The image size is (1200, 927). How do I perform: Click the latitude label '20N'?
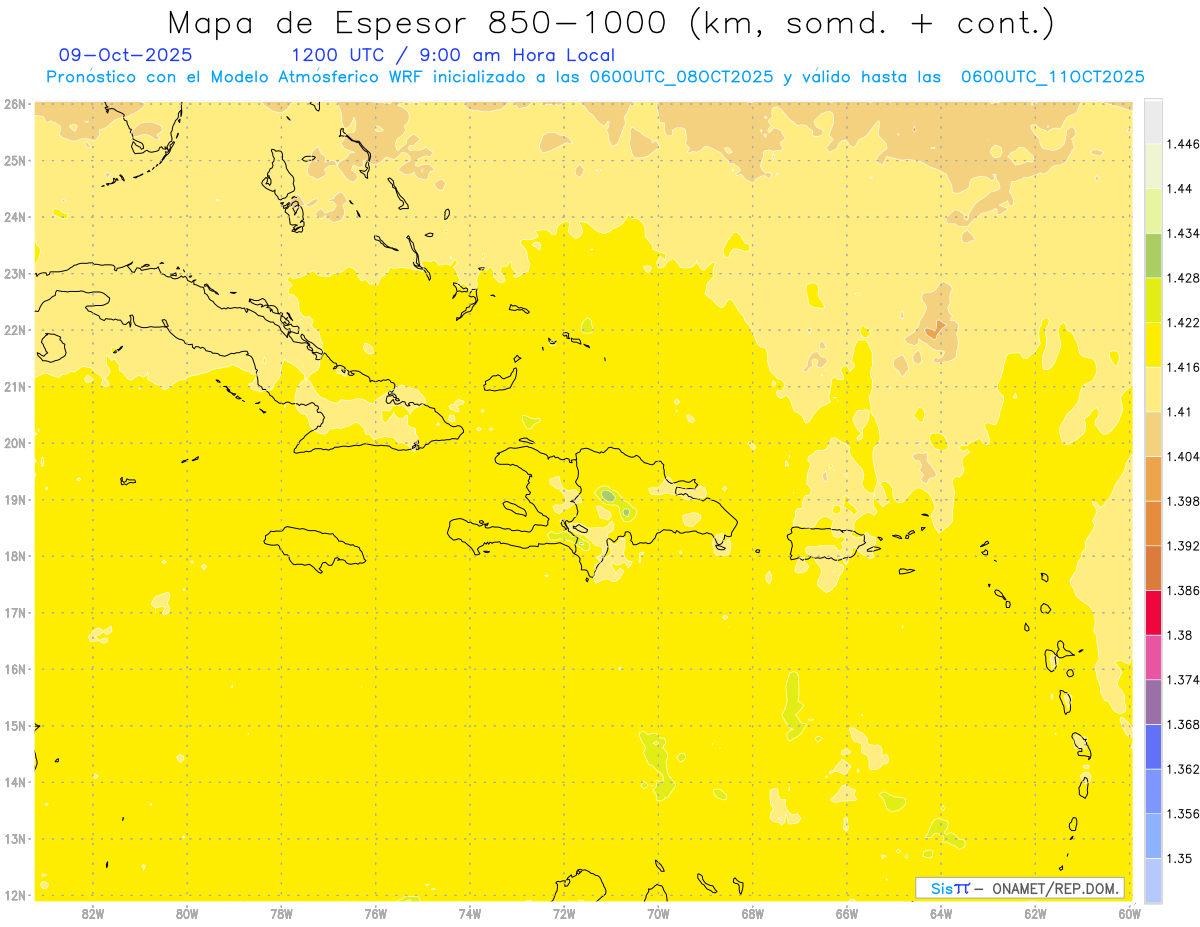[x=15, y=443]
